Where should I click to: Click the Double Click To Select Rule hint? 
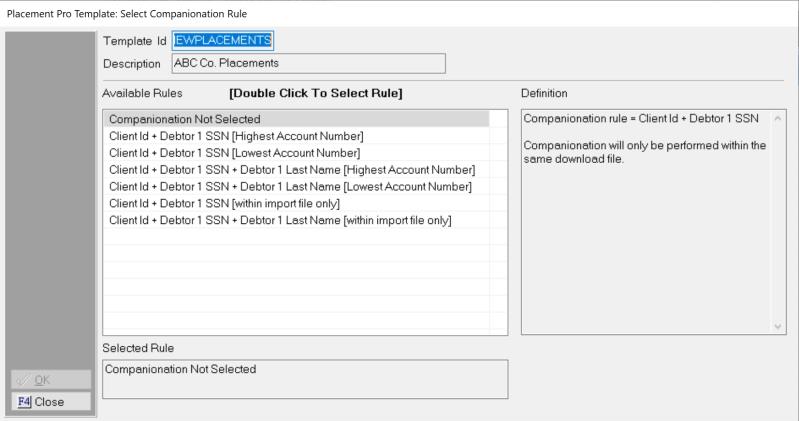click(315, 93)
